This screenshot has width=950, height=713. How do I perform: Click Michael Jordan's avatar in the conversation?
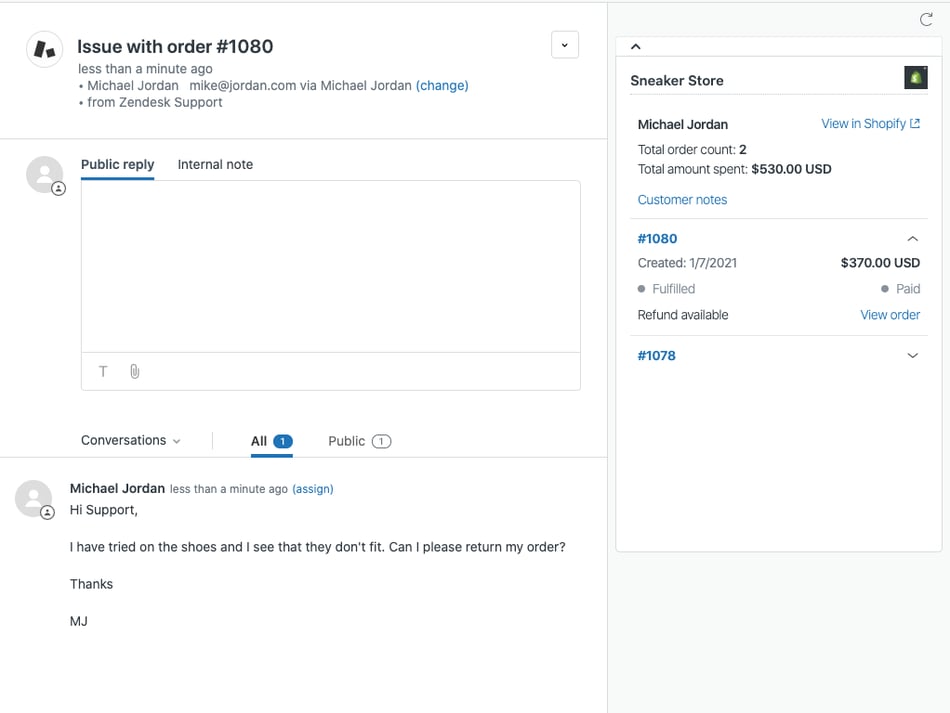[33, 499]
